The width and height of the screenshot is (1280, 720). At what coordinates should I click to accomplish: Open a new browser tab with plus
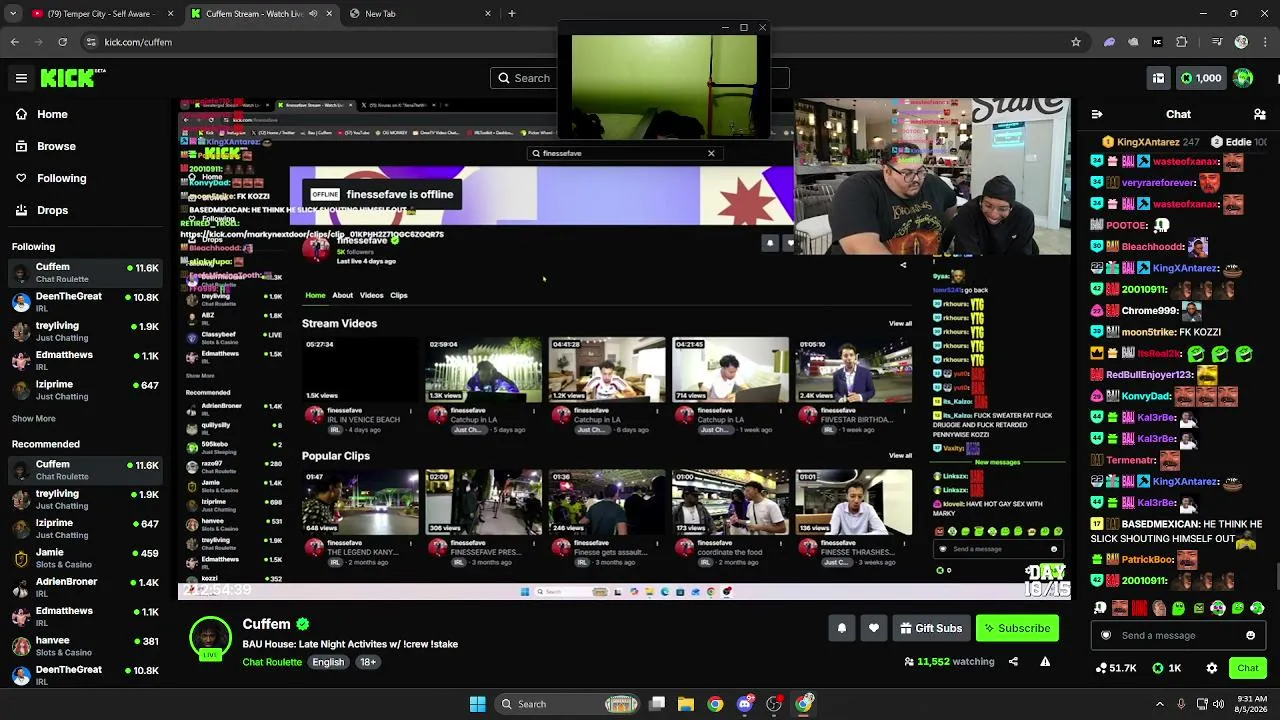click(x=512, y=14)
